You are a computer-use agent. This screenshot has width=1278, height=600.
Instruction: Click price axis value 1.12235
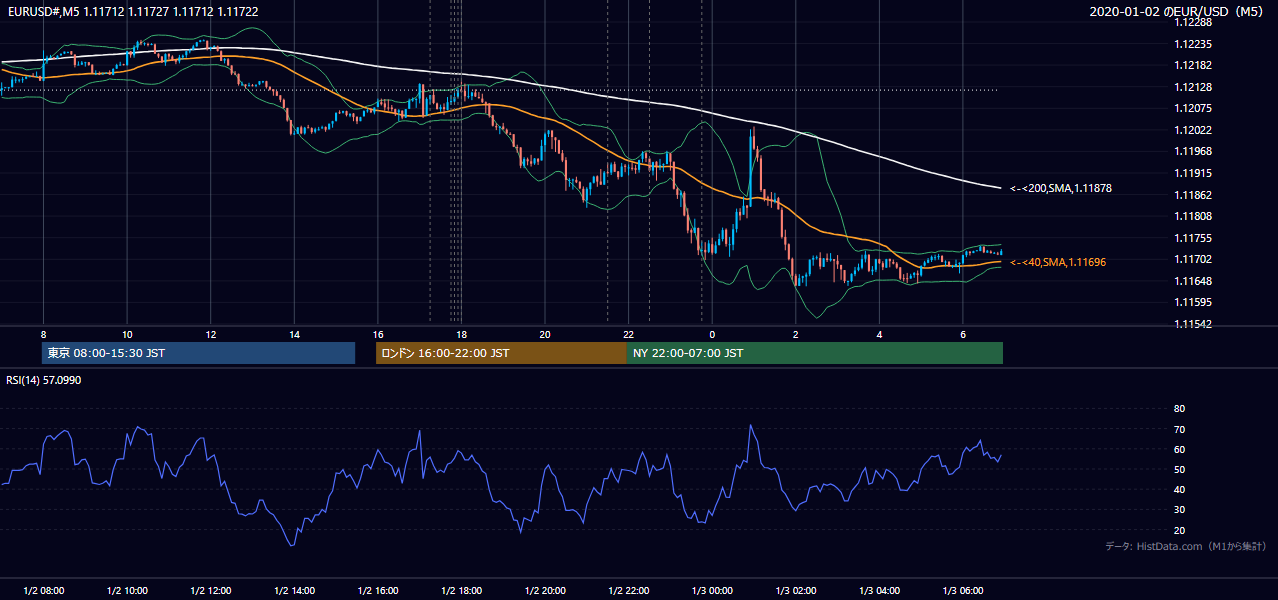(1194, 44)
